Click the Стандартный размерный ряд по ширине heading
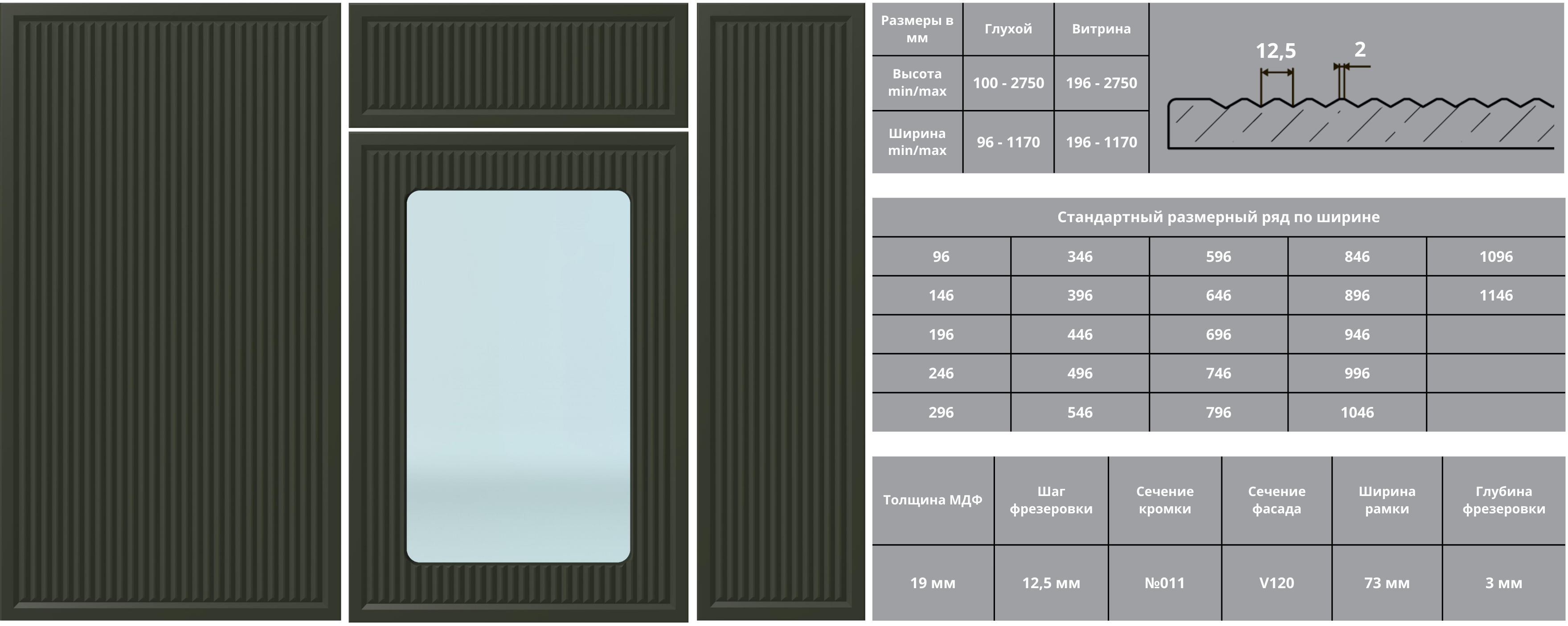Screen dimensions: 1568x626 1218,217
